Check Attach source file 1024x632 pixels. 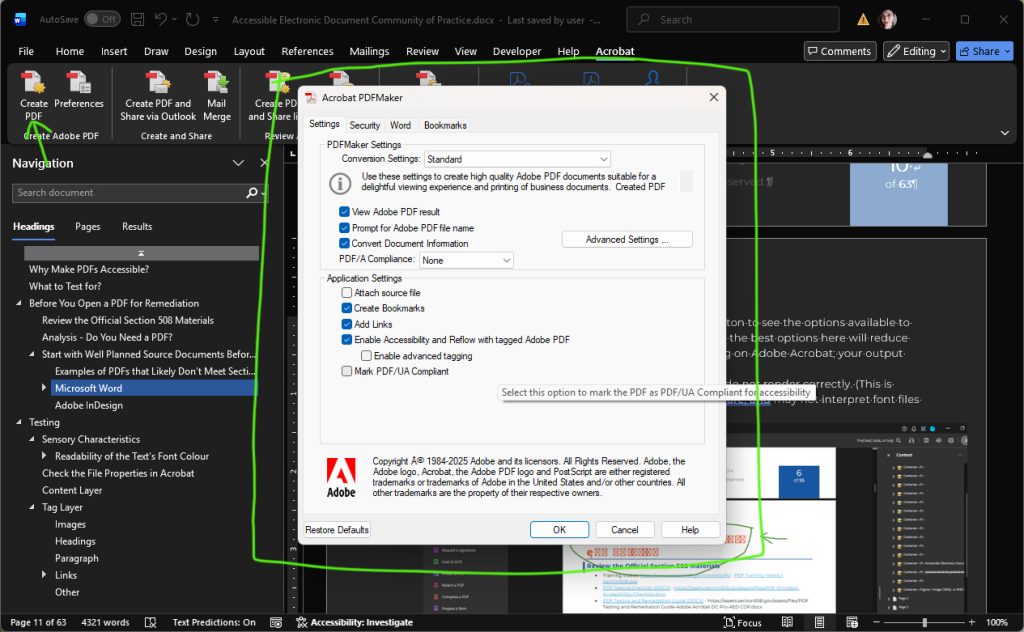[x=347, y=292]
